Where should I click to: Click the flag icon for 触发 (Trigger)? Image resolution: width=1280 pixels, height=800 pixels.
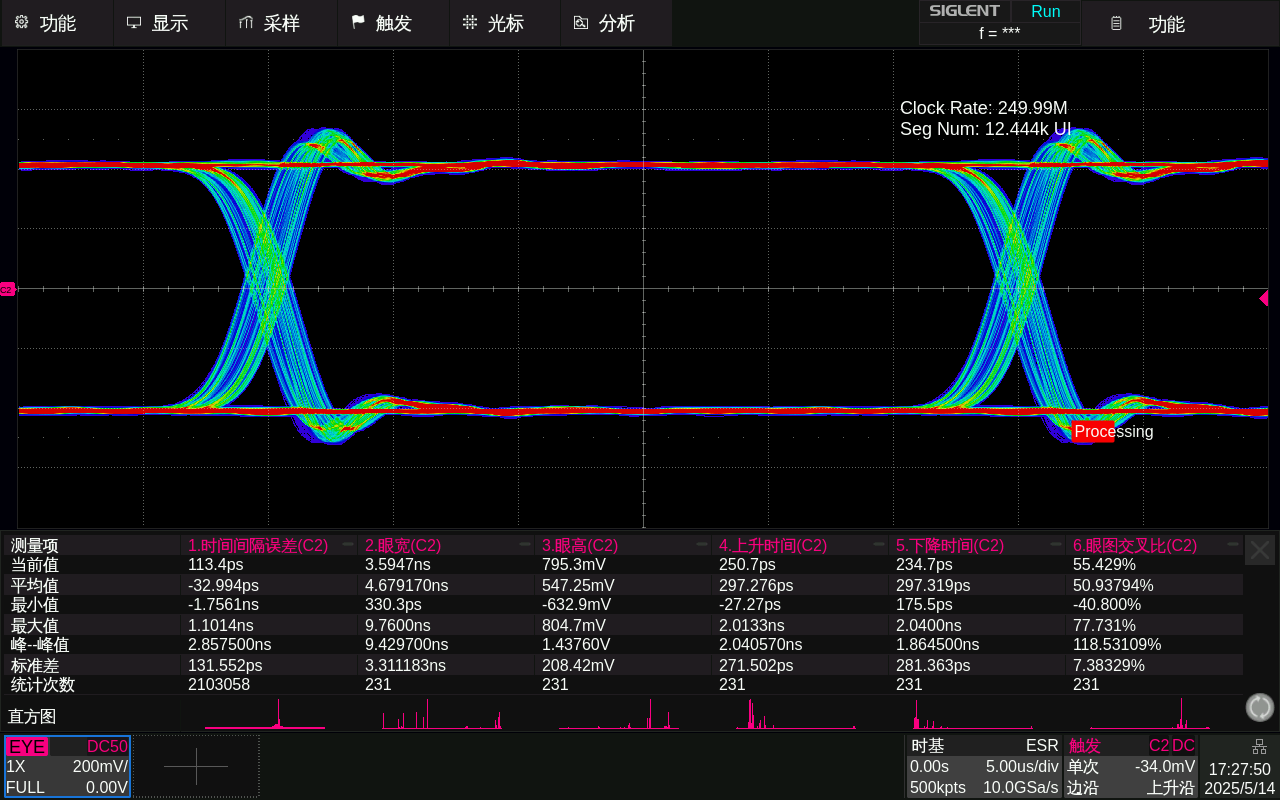point(358,23)
